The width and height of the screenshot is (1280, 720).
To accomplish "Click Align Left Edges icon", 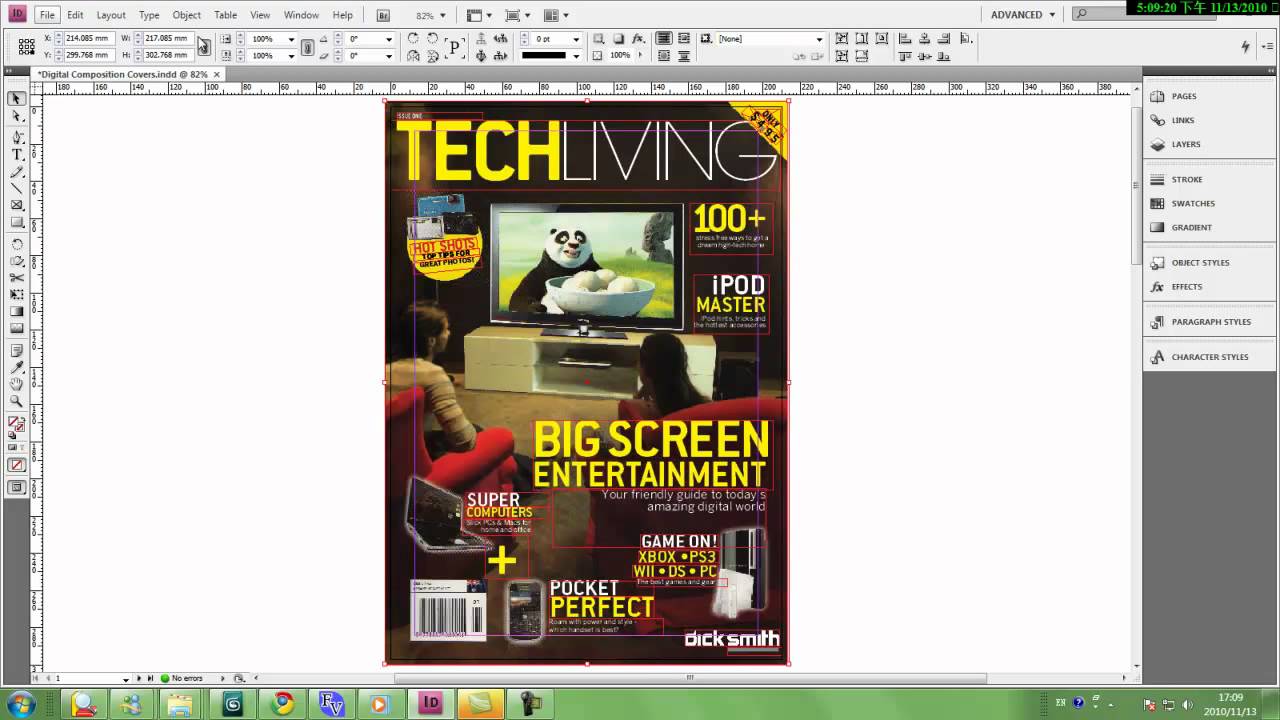I will [905, 38].
